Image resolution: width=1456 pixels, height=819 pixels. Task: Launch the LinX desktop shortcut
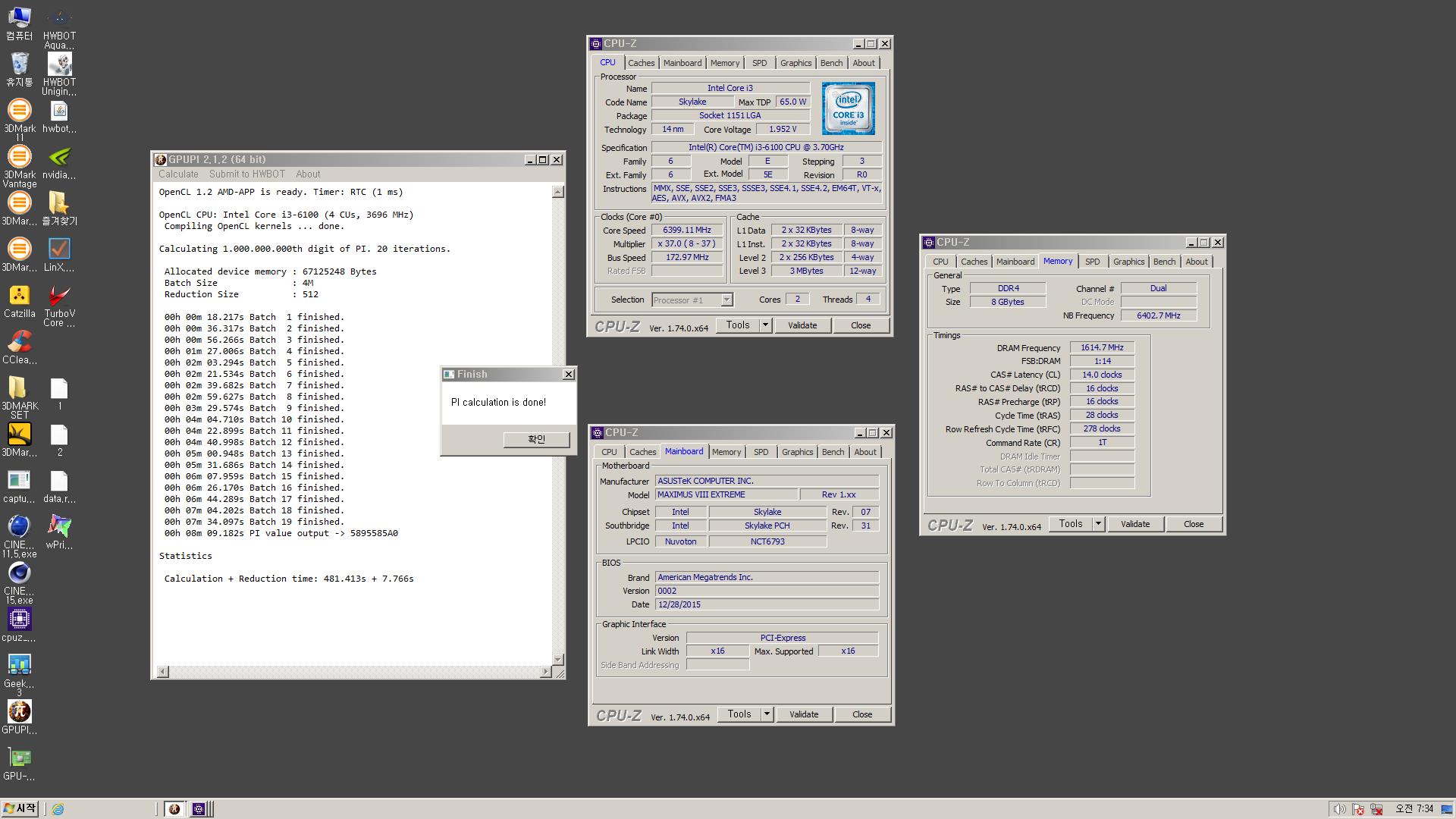coord(59,255)
